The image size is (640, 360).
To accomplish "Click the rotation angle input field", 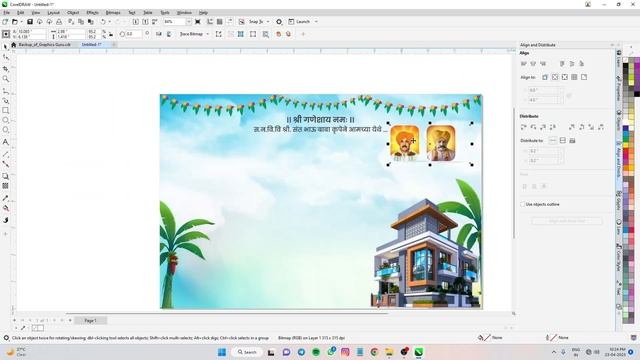I will pyautogui.click(x=134, y=34).
